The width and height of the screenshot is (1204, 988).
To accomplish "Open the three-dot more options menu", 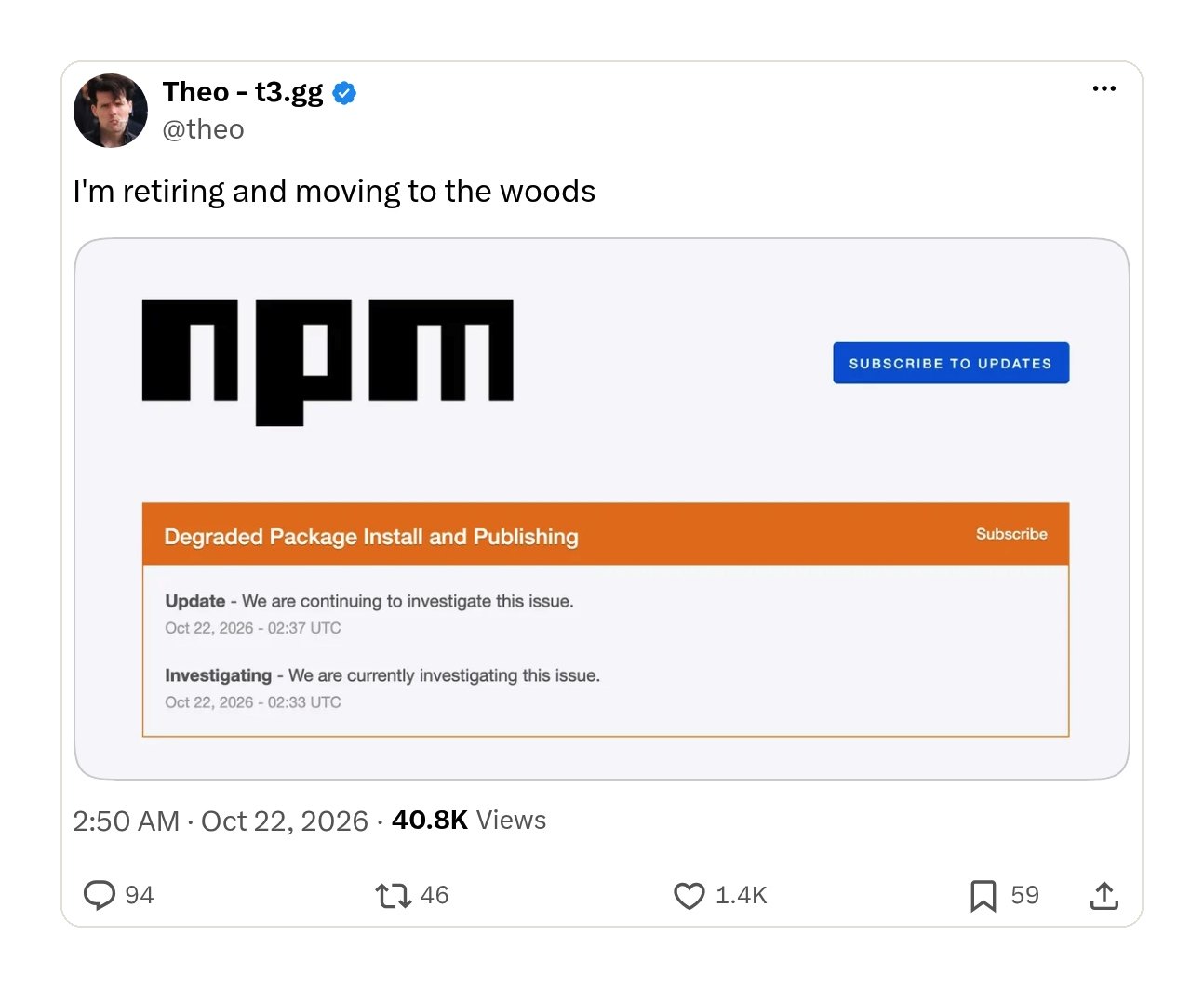I will point(1104,88).
